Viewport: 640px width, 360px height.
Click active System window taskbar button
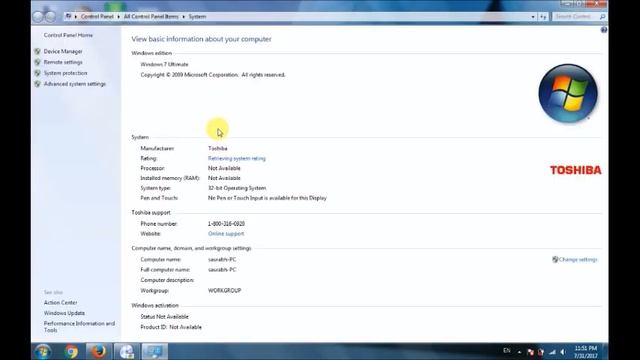[154, 351]
